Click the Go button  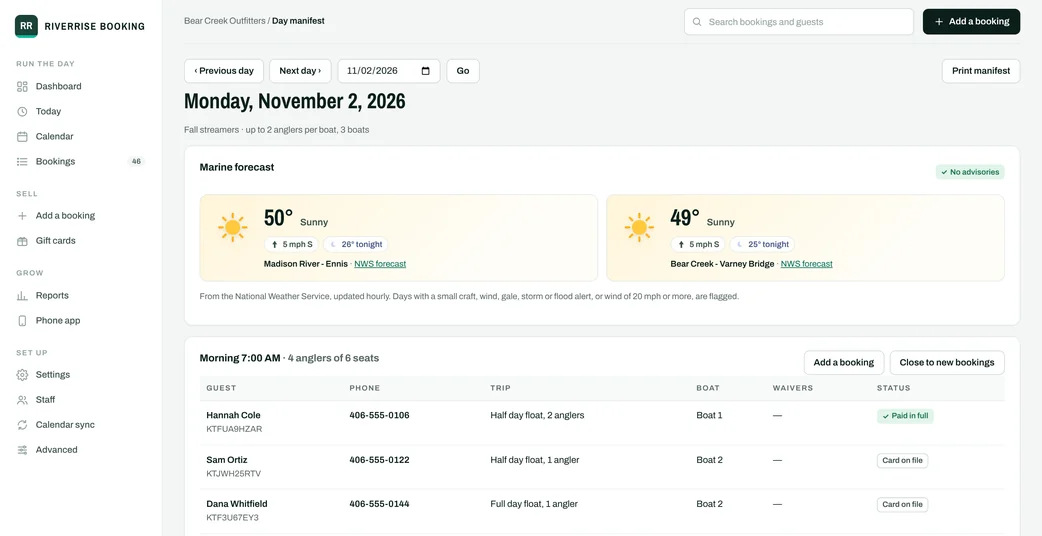click(463, 71)
